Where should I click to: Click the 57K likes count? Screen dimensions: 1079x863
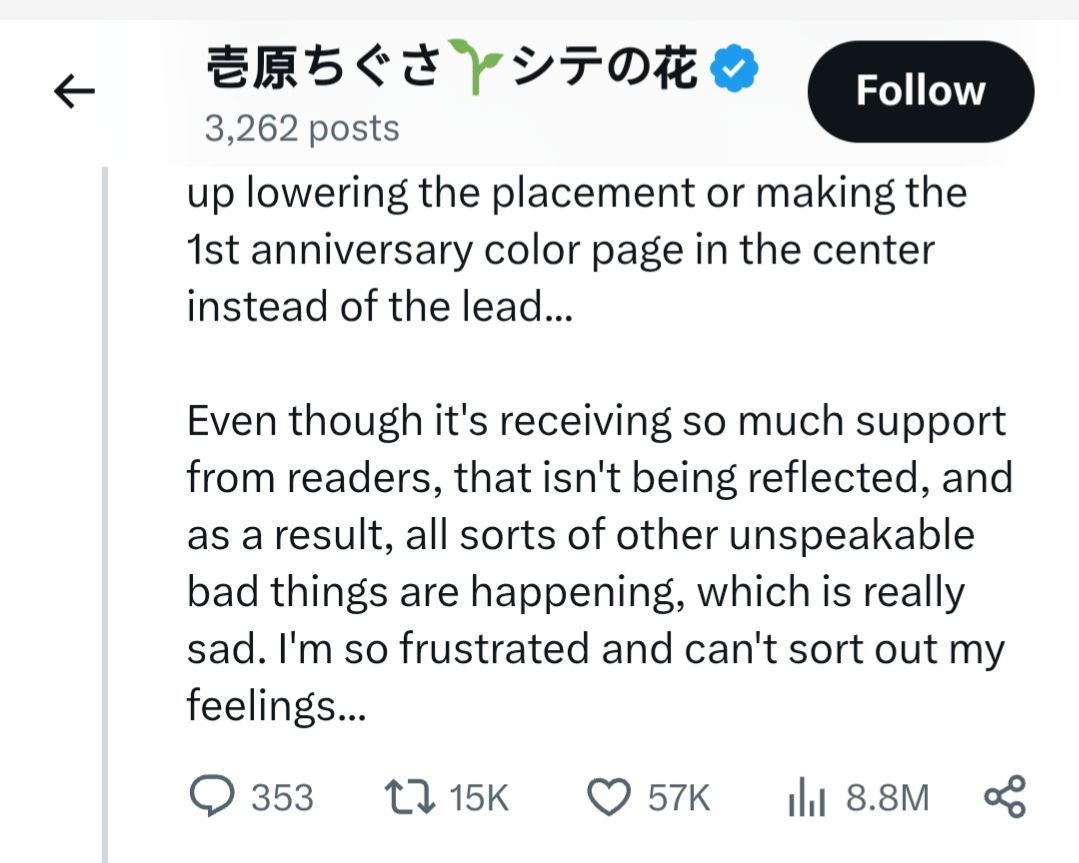coord(679,798)
